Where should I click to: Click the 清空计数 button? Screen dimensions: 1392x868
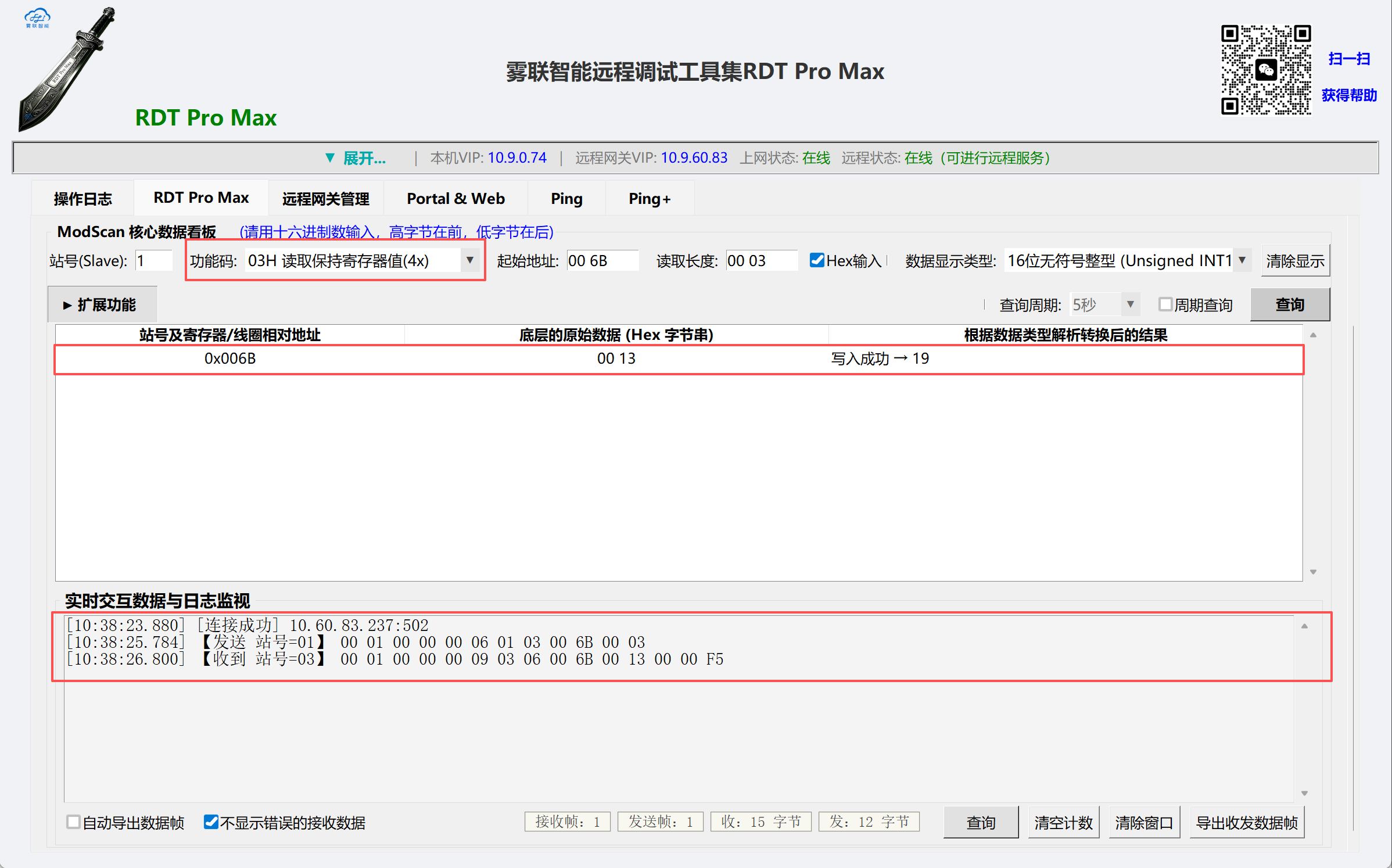(x=1063, y=823)
